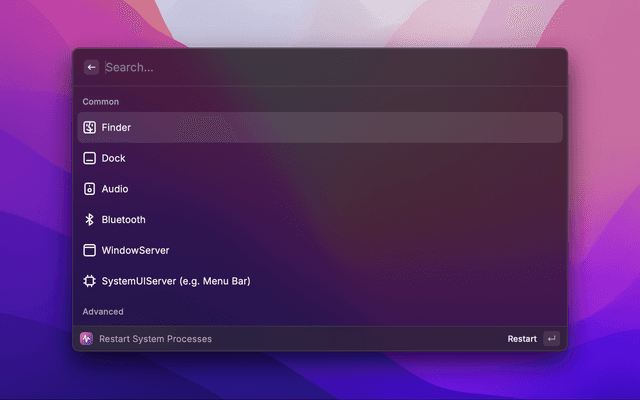Choose SystemUIServer (e.g. Menu Bar) text

[175, 281]
